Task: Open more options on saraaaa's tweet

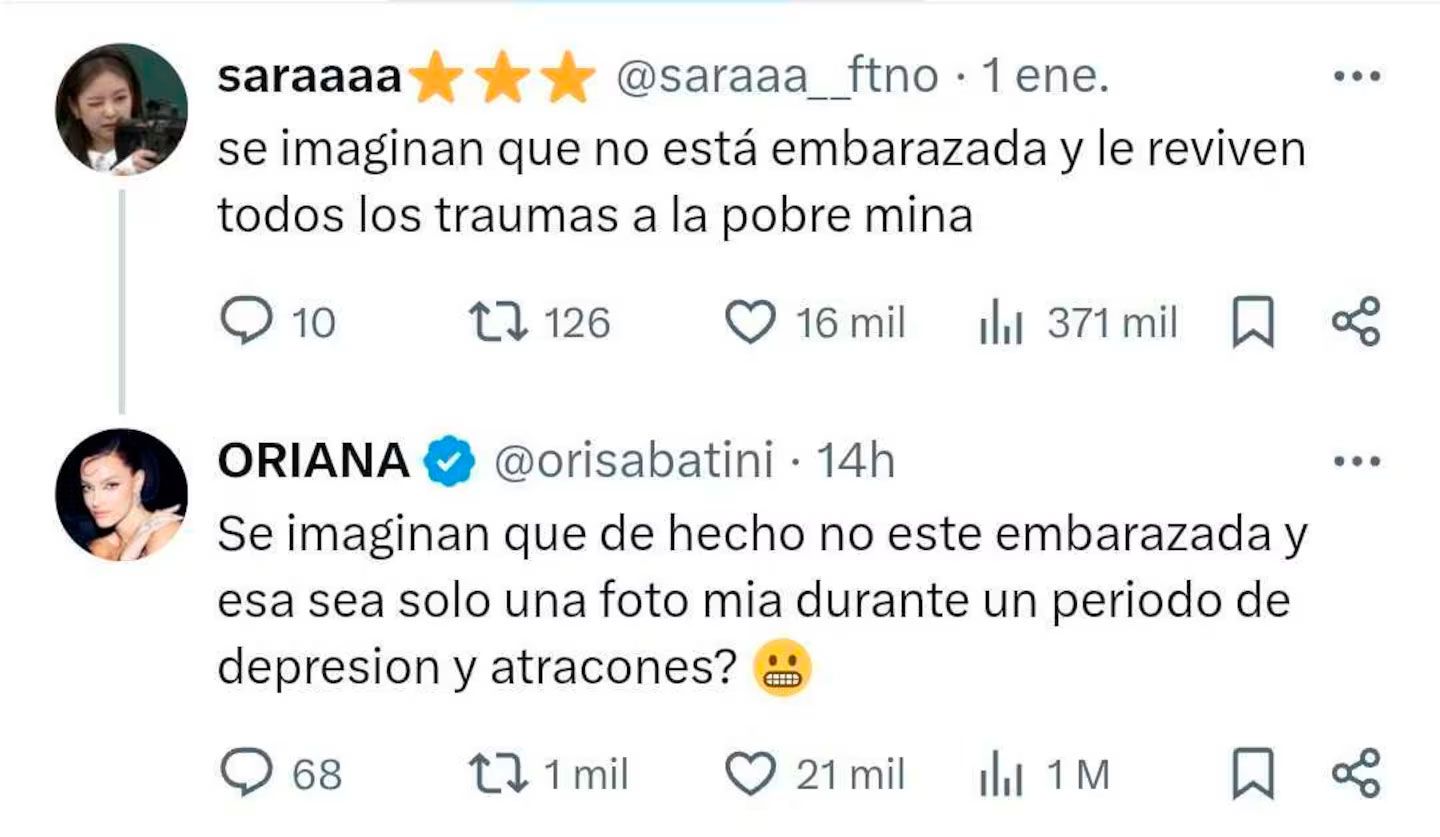Action: pyautogui.click(x=1358, y=76)
